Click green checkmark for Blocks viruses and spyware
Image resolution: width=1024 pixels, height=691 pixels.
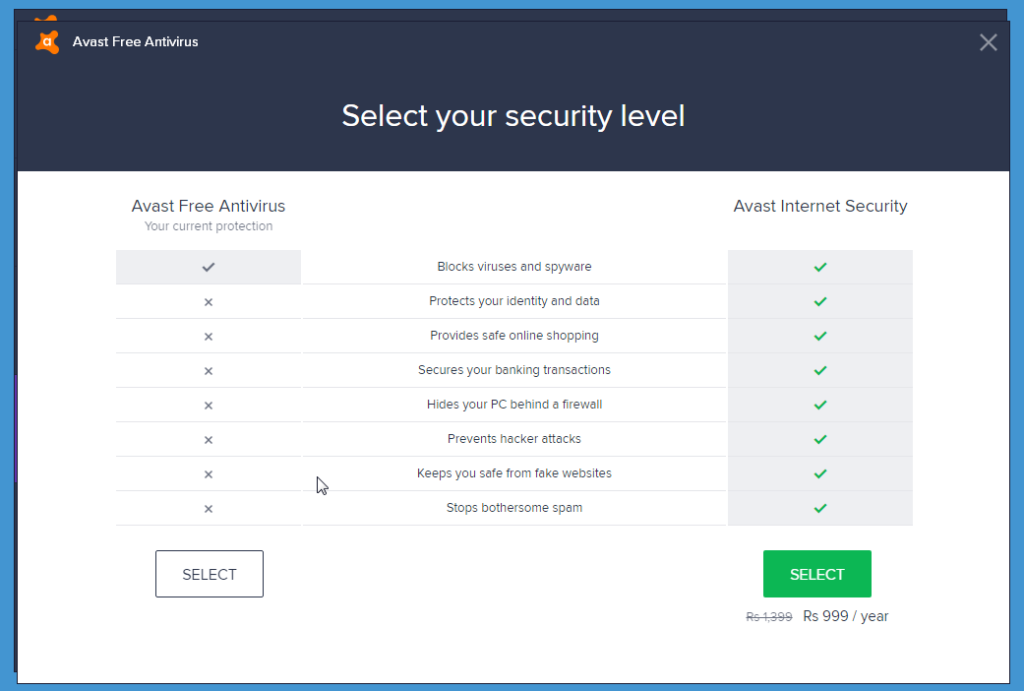820,267
